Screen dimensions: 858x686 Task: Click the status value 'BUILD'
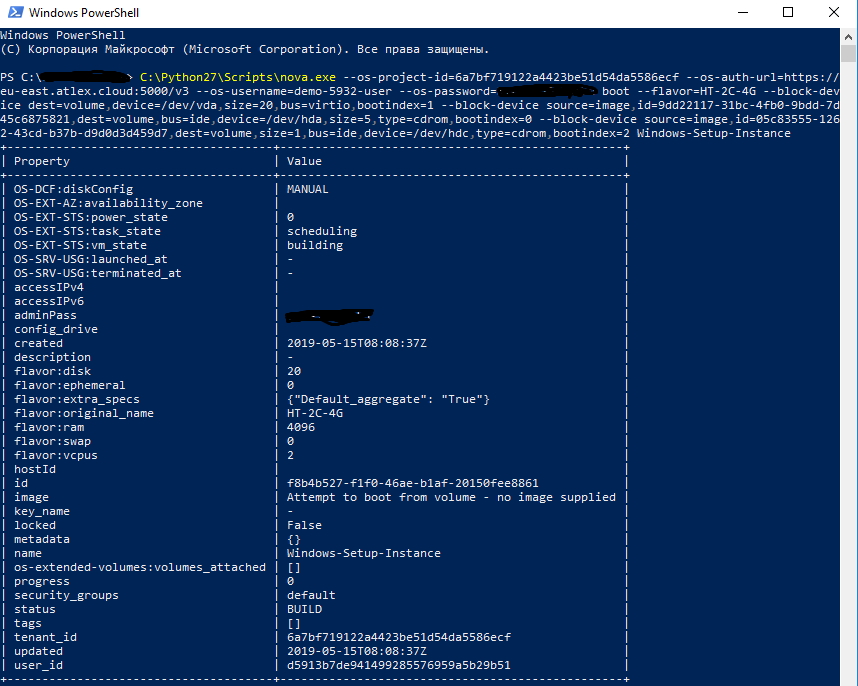[304, 609]
